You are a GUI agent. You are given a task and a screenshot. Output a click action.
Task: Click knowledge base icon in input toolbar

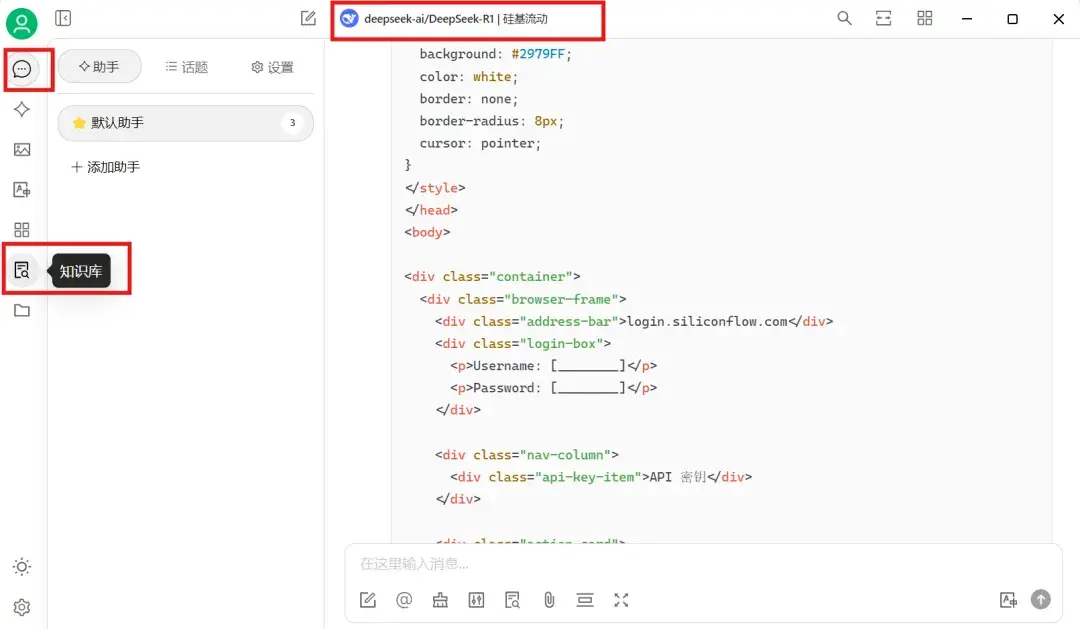pos(512,600)
